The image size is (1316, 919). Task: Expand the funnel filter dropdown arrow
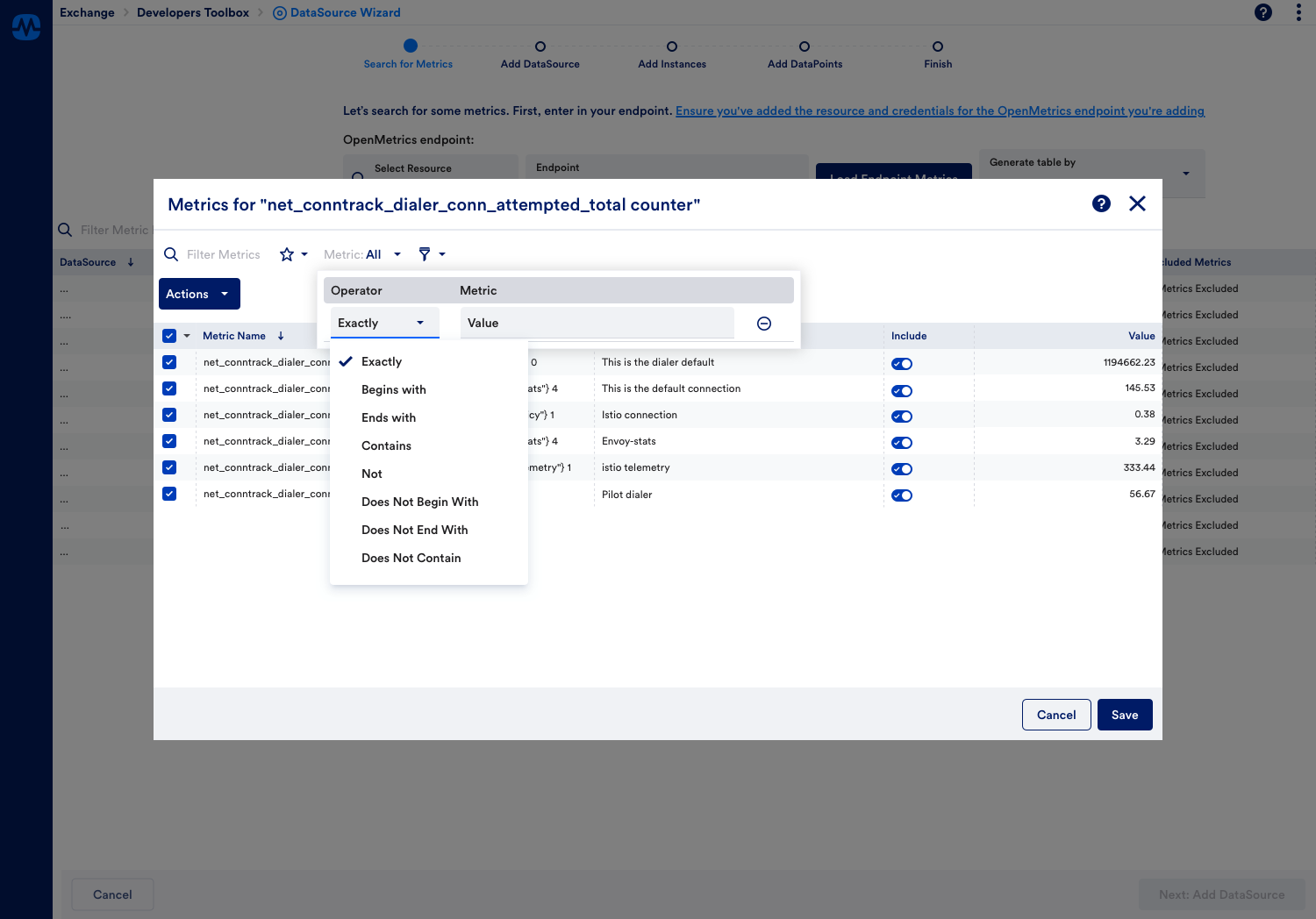(x=442, y=254)
